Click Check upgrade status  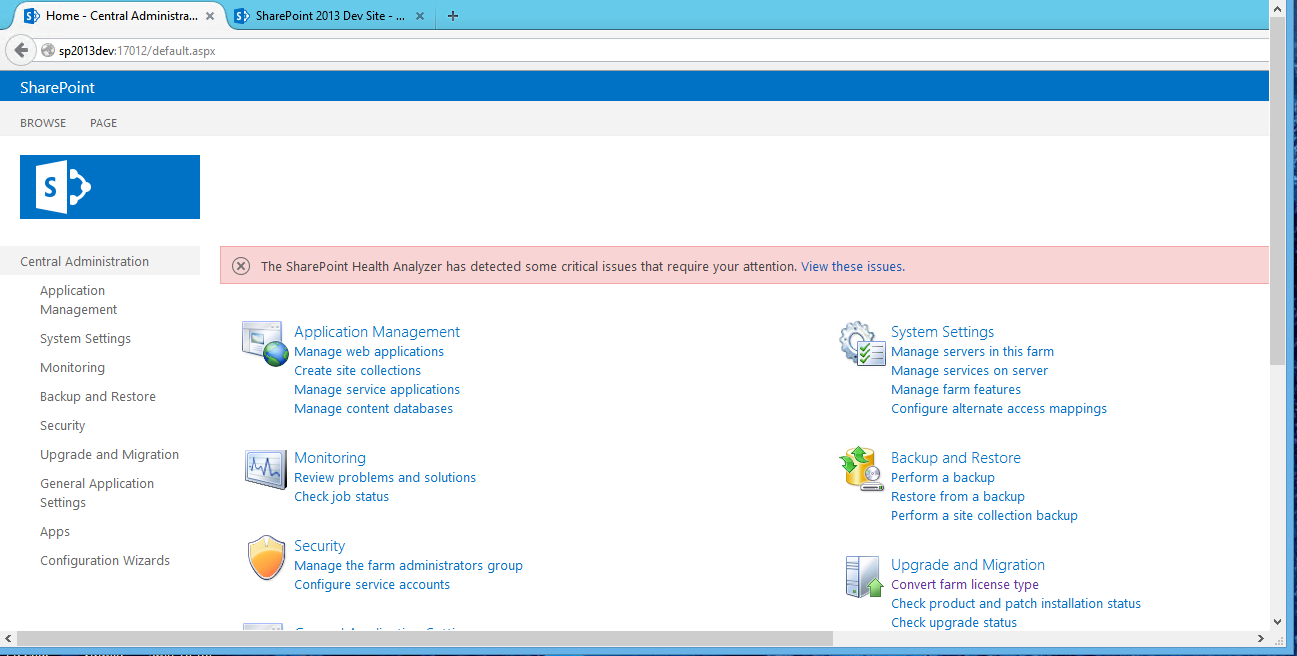pos(954,623)
